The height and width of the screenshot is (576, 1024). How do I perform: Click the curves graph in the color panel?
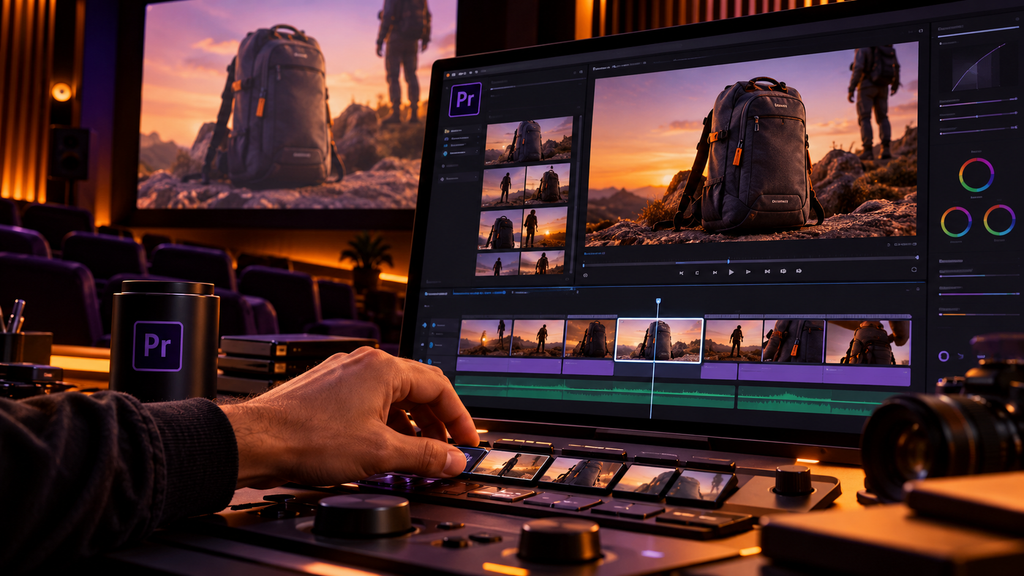978,67
